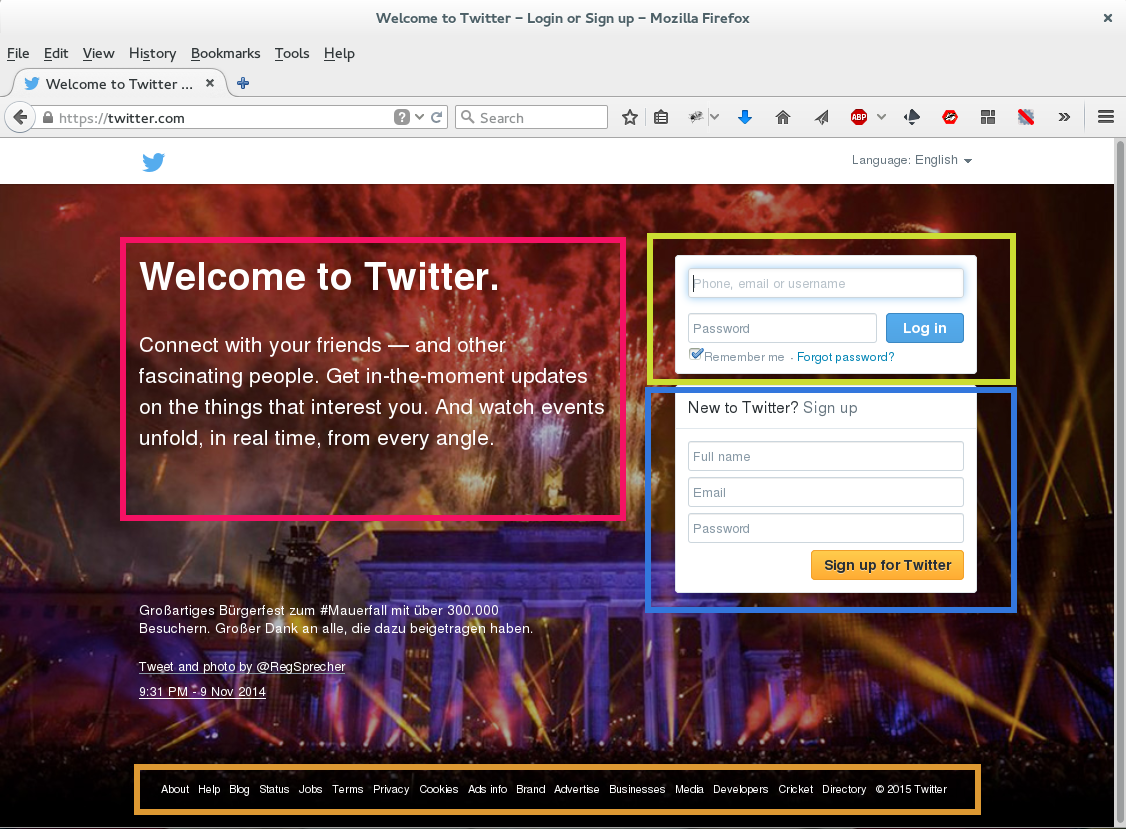Open the Directory footer link
This screenshot has height=829, width=1126.
(844, 789)
